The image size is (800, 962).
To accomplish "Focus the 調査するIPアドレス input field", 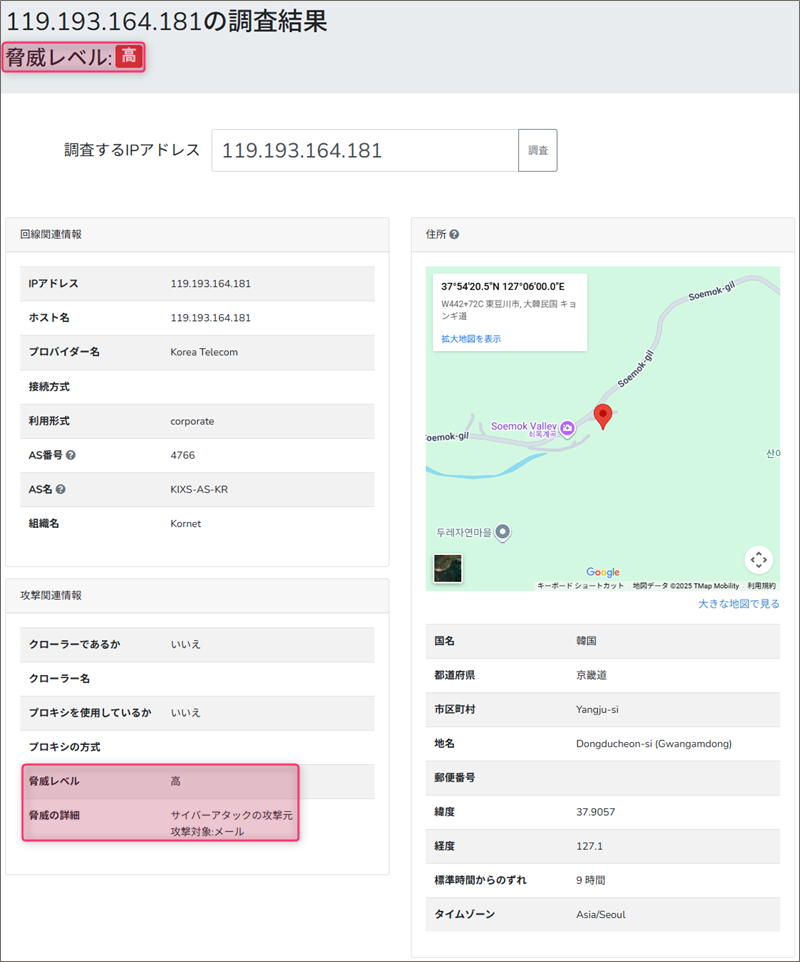I will click(364, 151).
